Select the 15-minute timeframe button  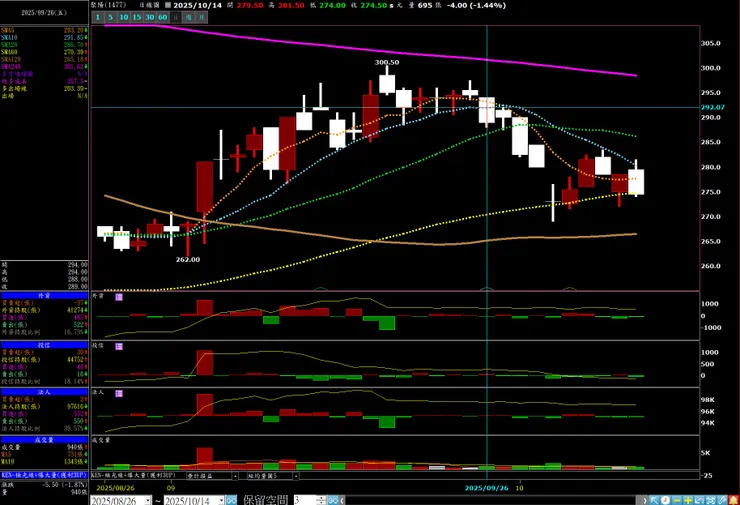[x=136, y=17]
